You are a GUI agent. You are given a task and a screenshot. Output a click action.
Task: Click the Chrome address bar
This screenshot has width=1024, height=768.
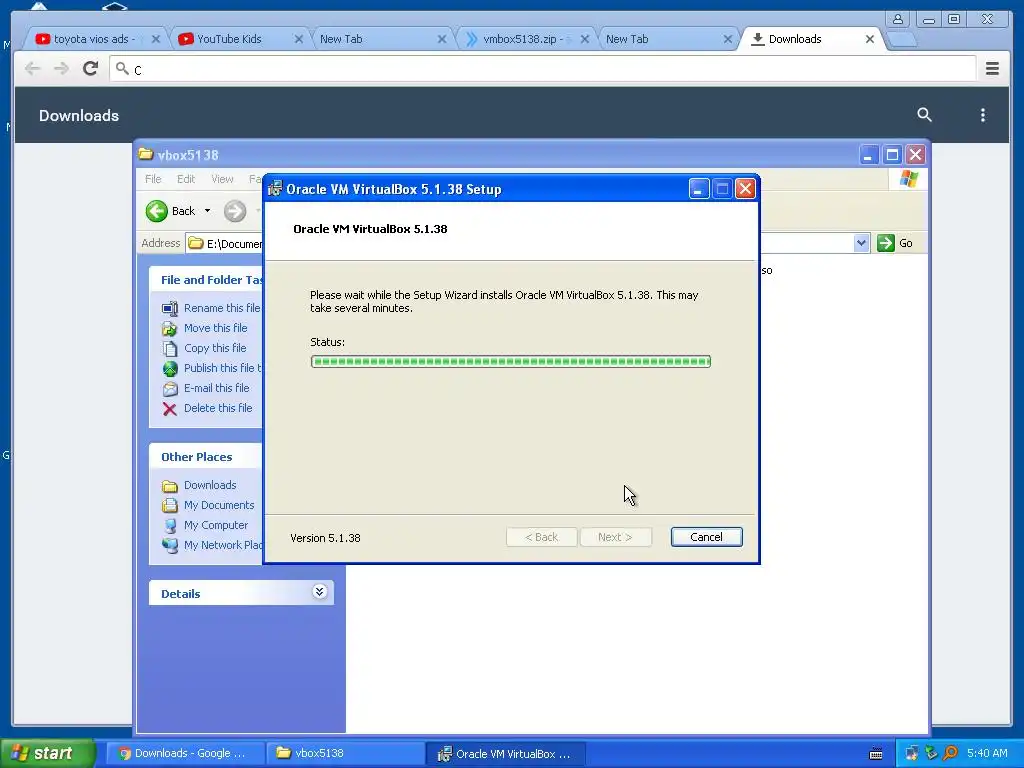pos(542,69)
